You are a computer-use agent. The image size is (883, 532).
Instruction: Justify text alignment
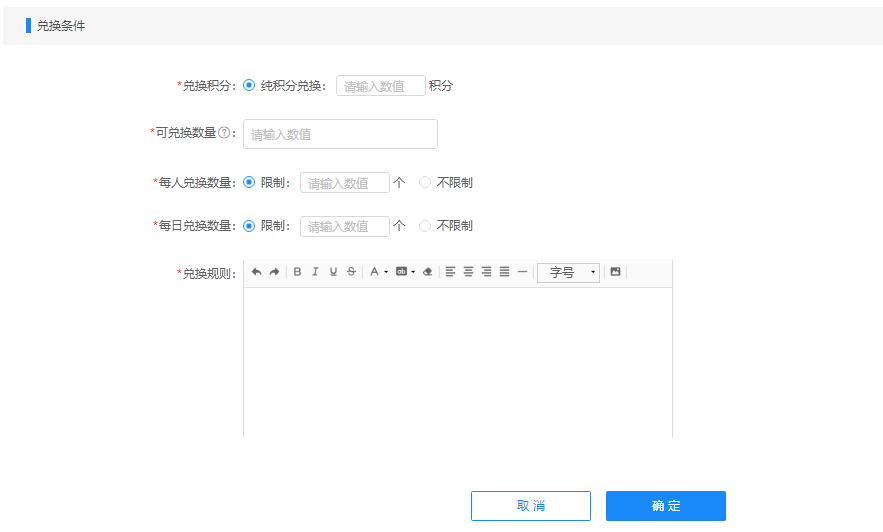point(505,272)
